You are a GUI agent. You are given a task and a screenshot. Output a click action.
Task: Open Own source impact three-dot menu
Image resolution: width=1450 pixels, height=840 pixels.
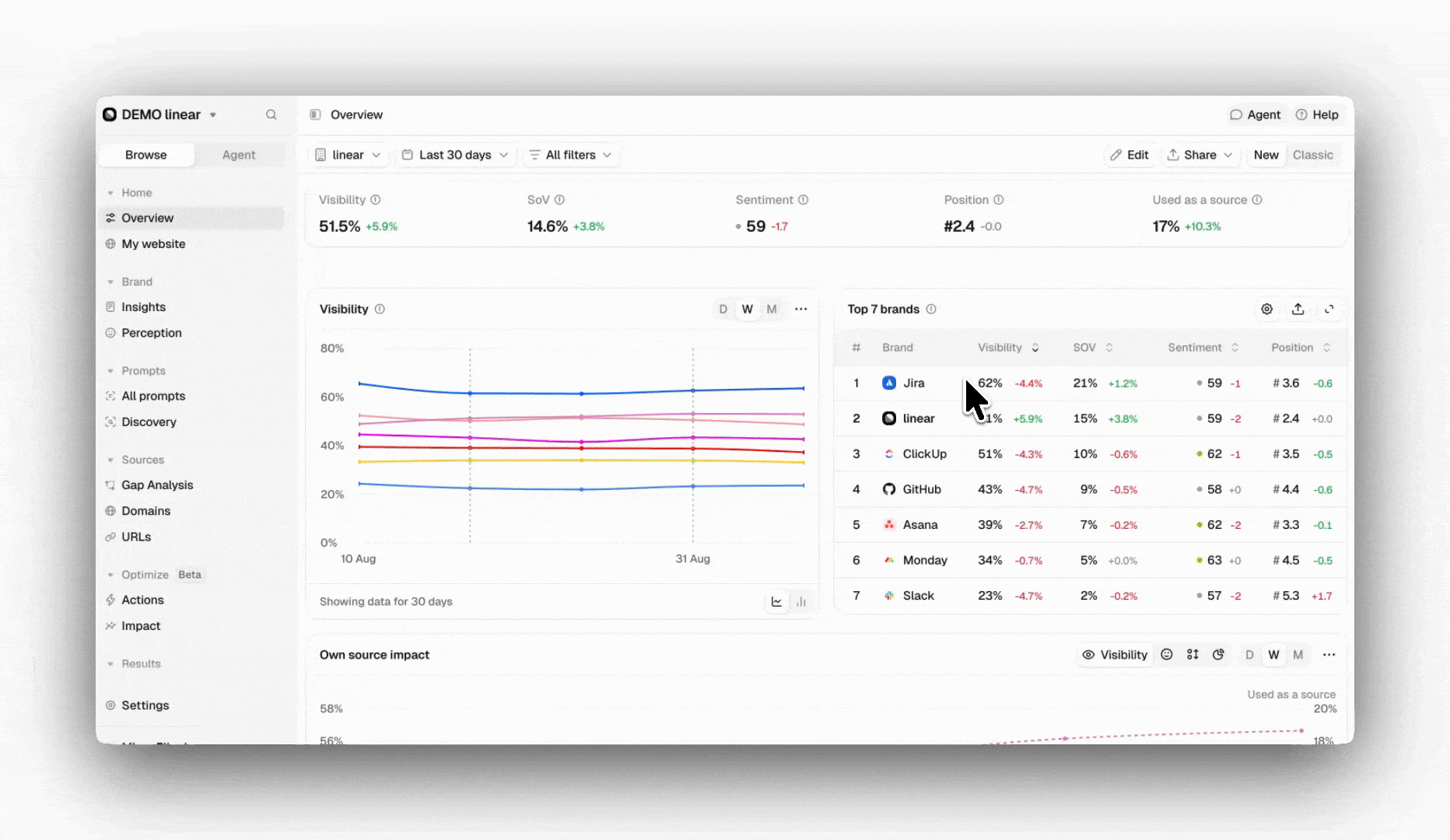[1329, 655]
